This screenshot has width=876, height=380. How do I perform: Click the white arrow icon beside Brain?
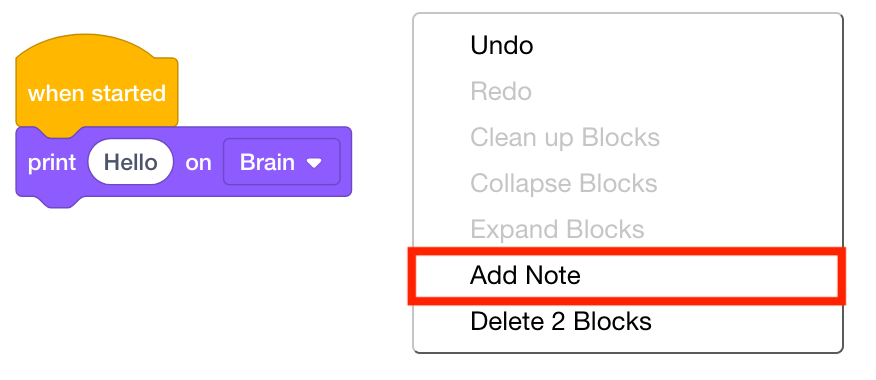315,163
